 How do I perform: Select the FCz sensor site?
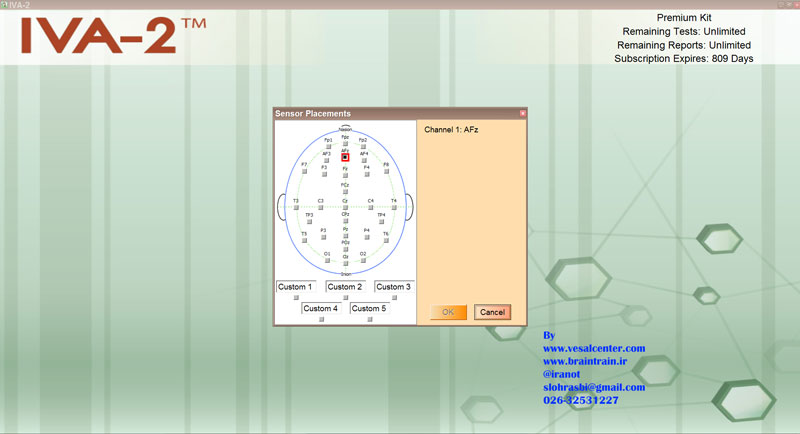point(345,192)
